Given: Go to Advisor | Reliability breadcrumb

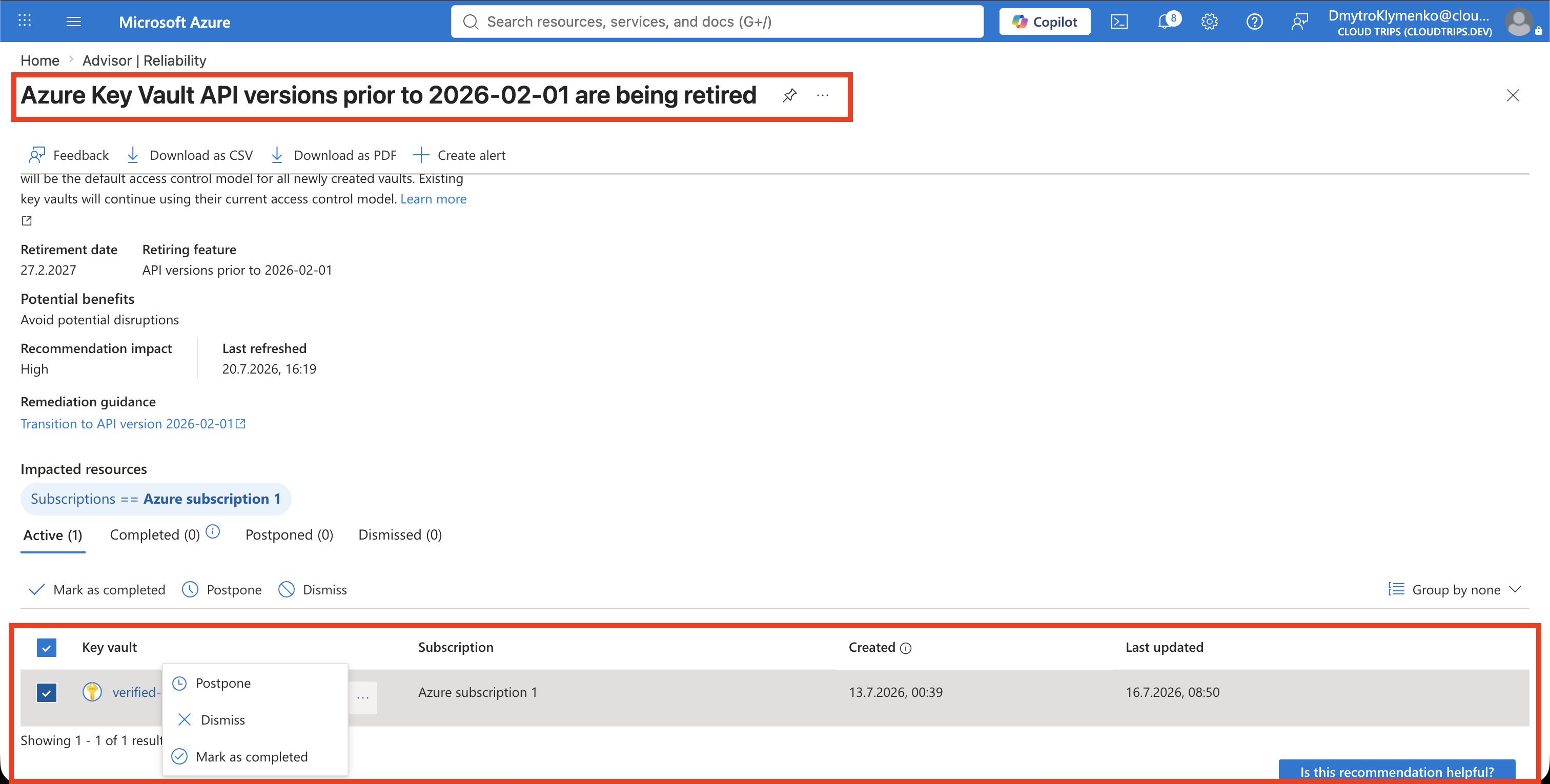Looking at the screenshot, I should click(x=145, y=60).
